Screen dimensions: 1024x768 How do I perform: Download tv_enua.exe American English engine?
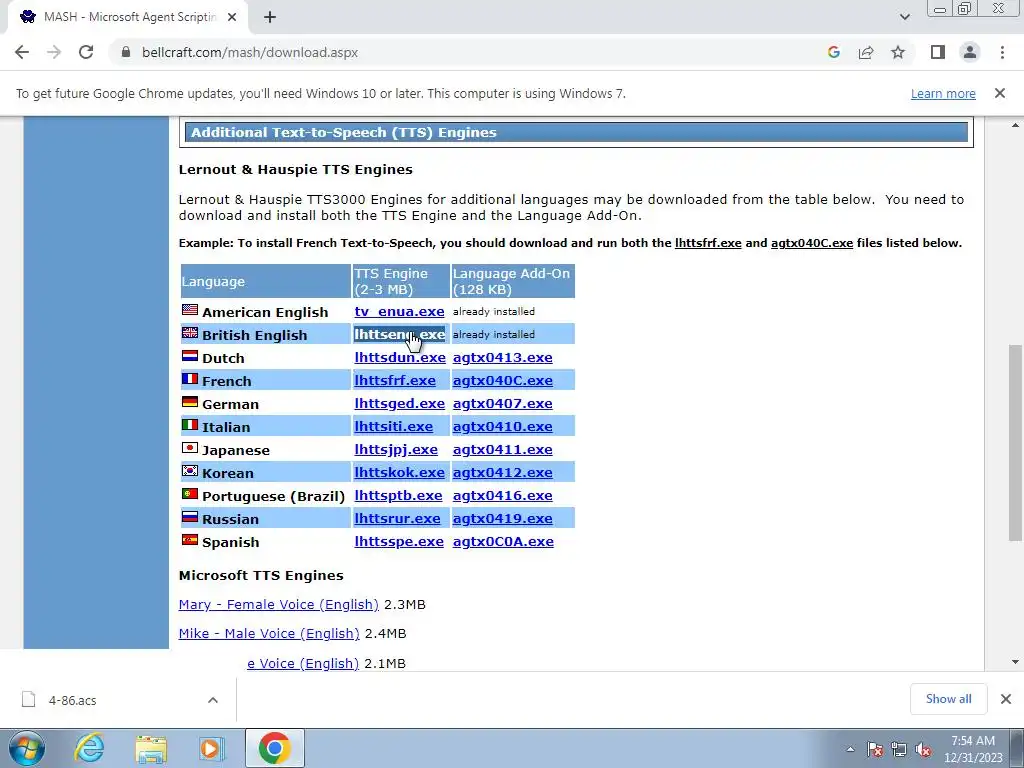coord(399,312)
